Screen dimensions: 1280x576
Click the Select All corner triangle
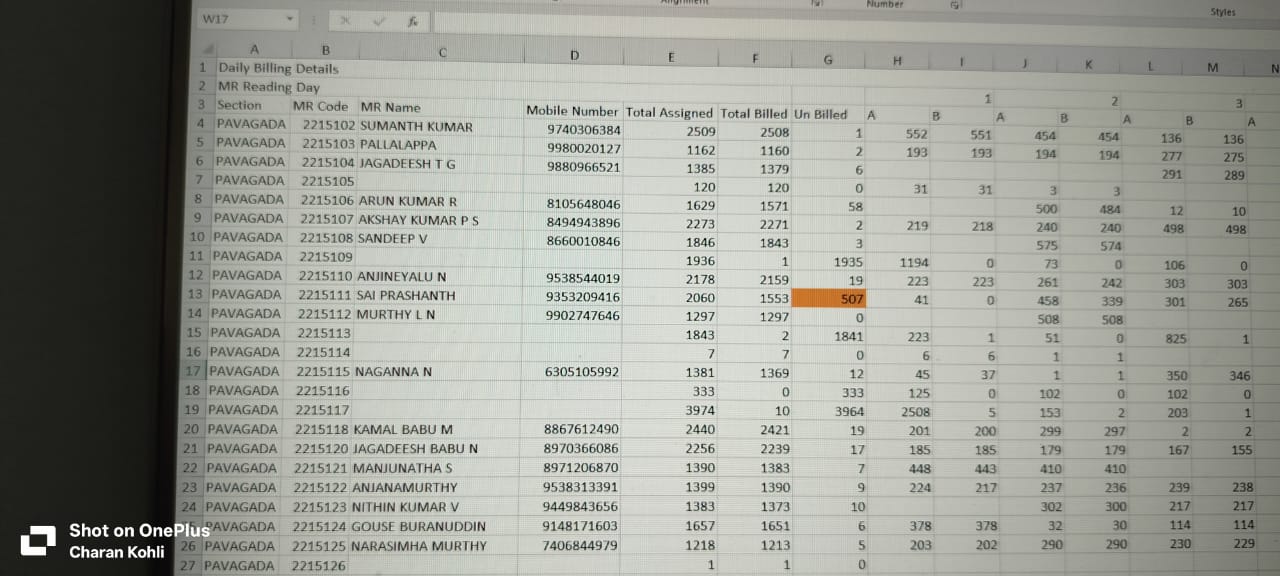[207, 49]
